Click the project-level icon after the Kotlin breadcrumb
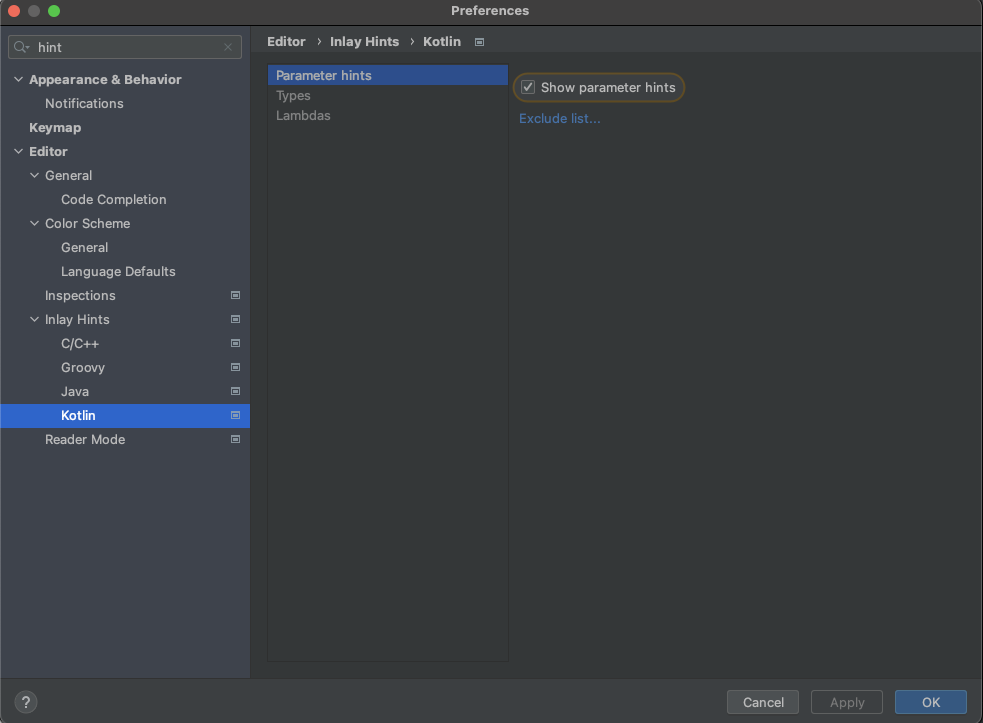This screenshot has width=983, height=723. pyautogui.click(x=480, y=42)
